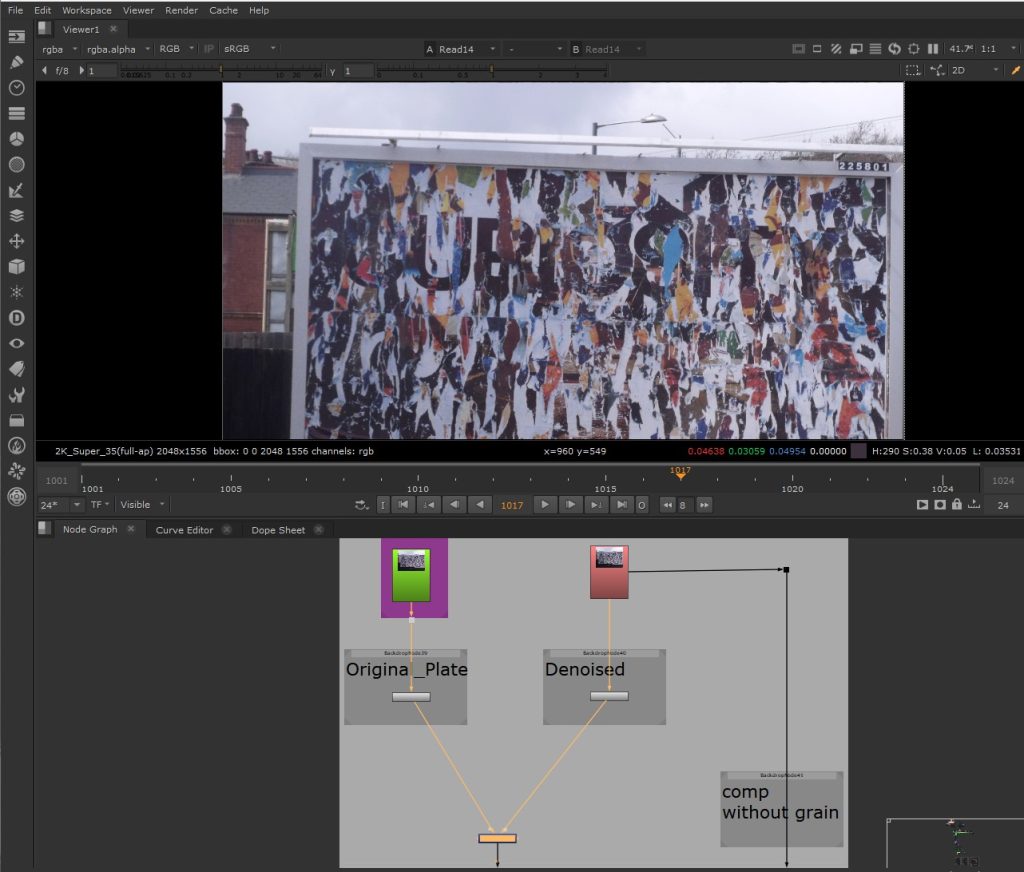1024x872 pixels.
Task: Step back one frame
Action: [x=455, y=505]
